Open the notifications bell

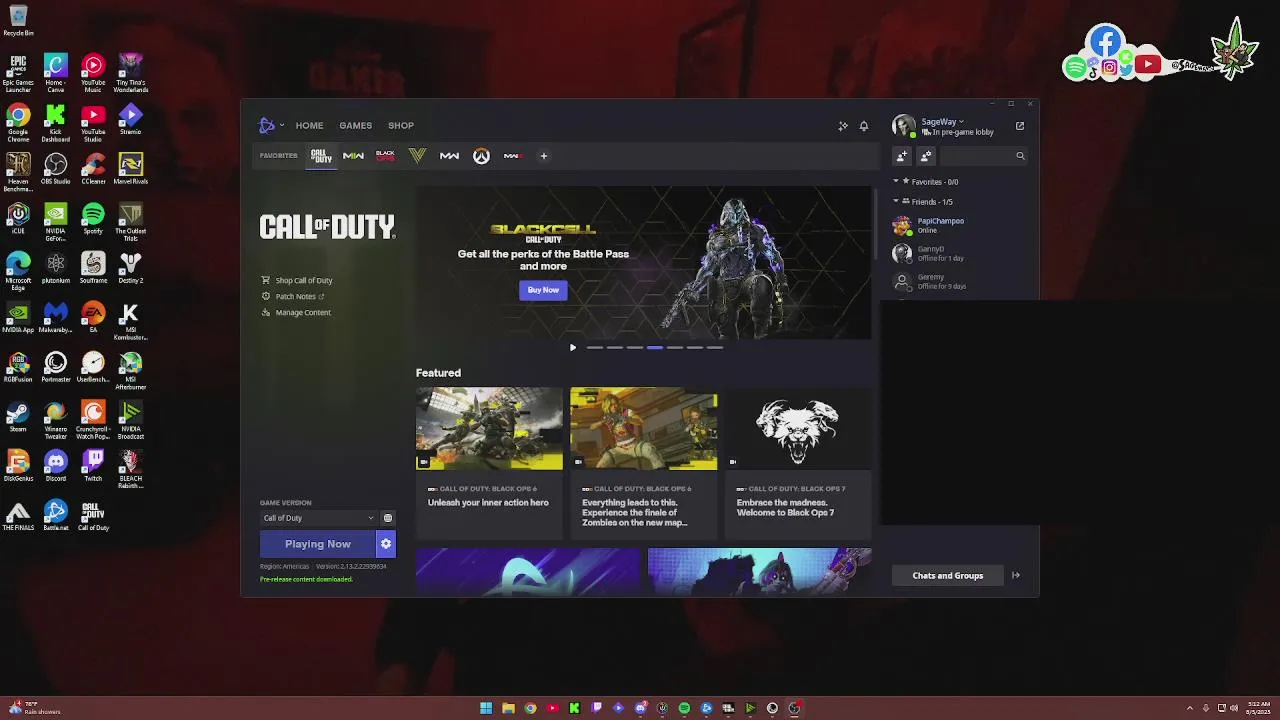point(864,126)
